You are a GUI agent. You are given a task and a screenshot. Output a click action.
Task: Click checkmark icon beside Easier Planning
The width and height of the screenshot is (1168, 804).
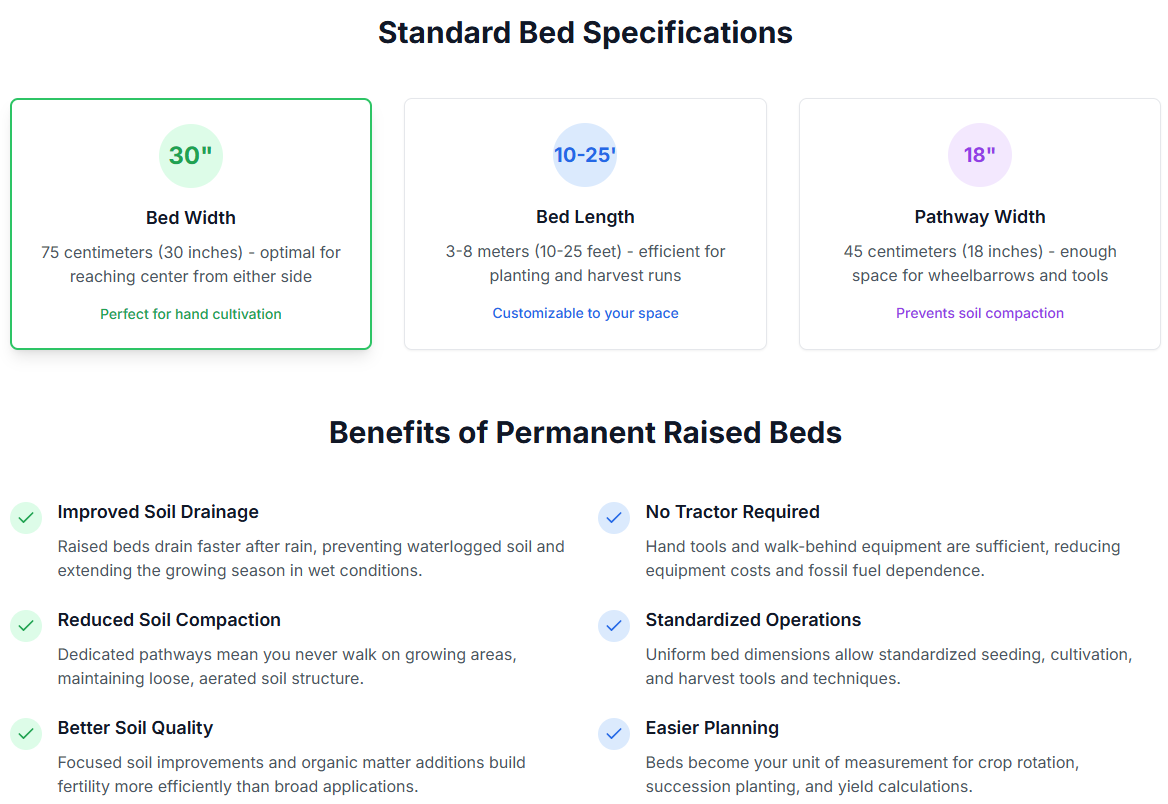[614, 734]
